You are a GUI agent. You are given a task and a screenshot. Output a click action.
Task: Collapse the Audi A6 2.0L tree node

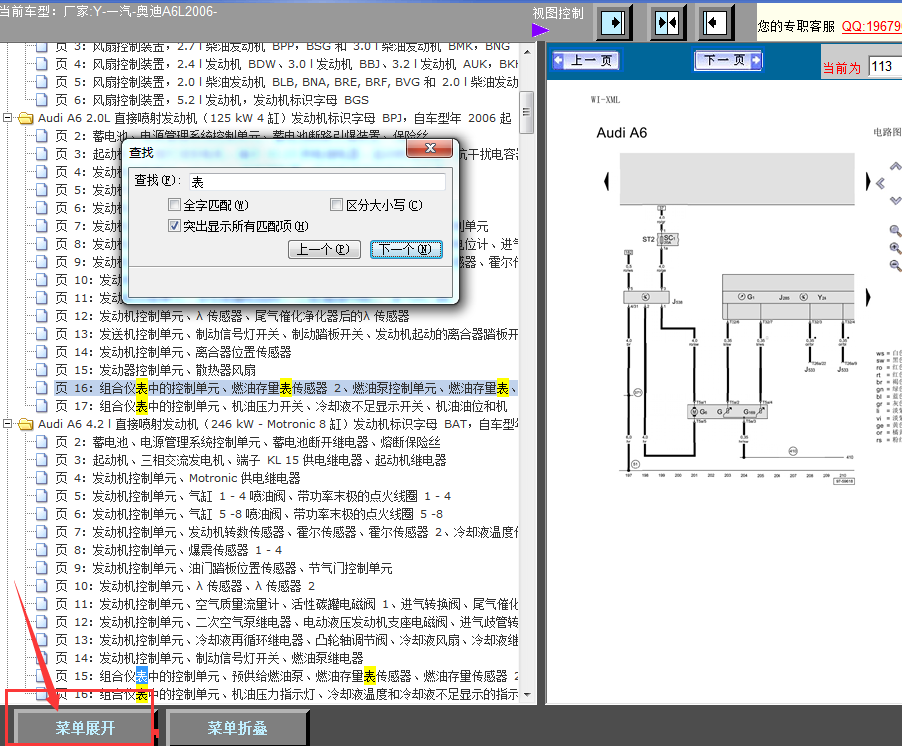coord(7,118)
